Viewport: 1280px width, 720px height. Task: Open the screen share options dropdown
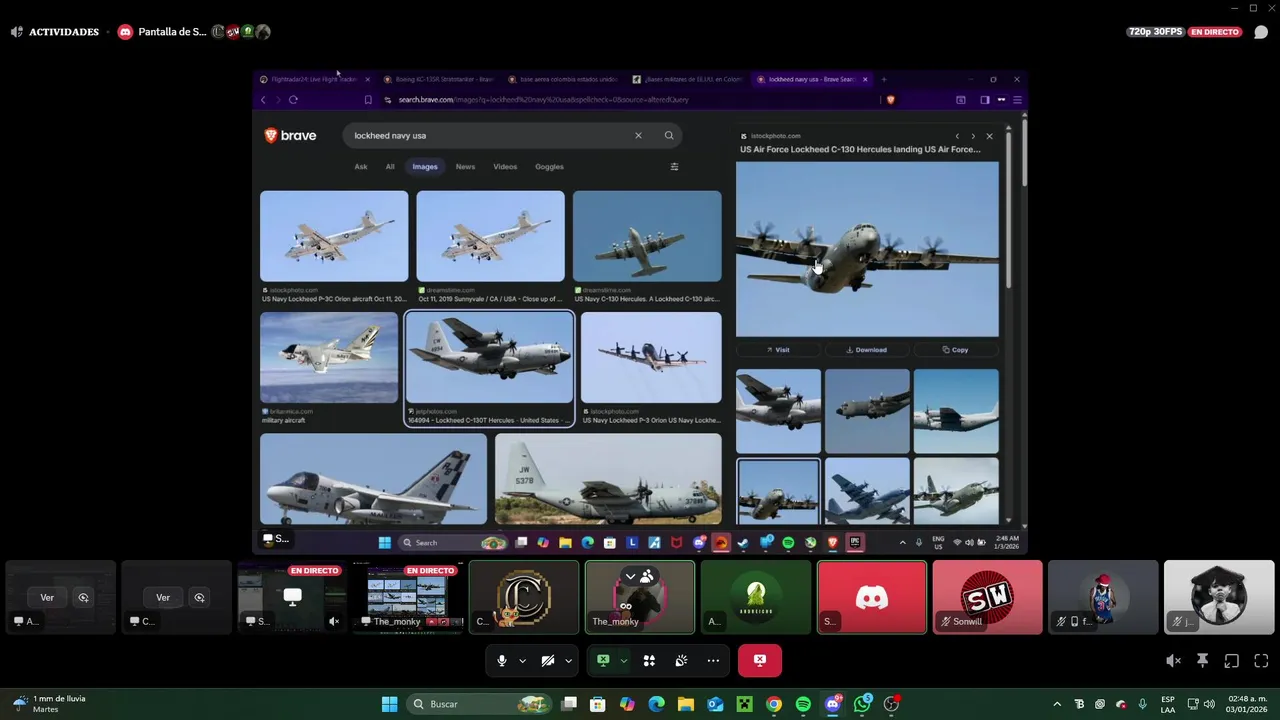(623, 661)
